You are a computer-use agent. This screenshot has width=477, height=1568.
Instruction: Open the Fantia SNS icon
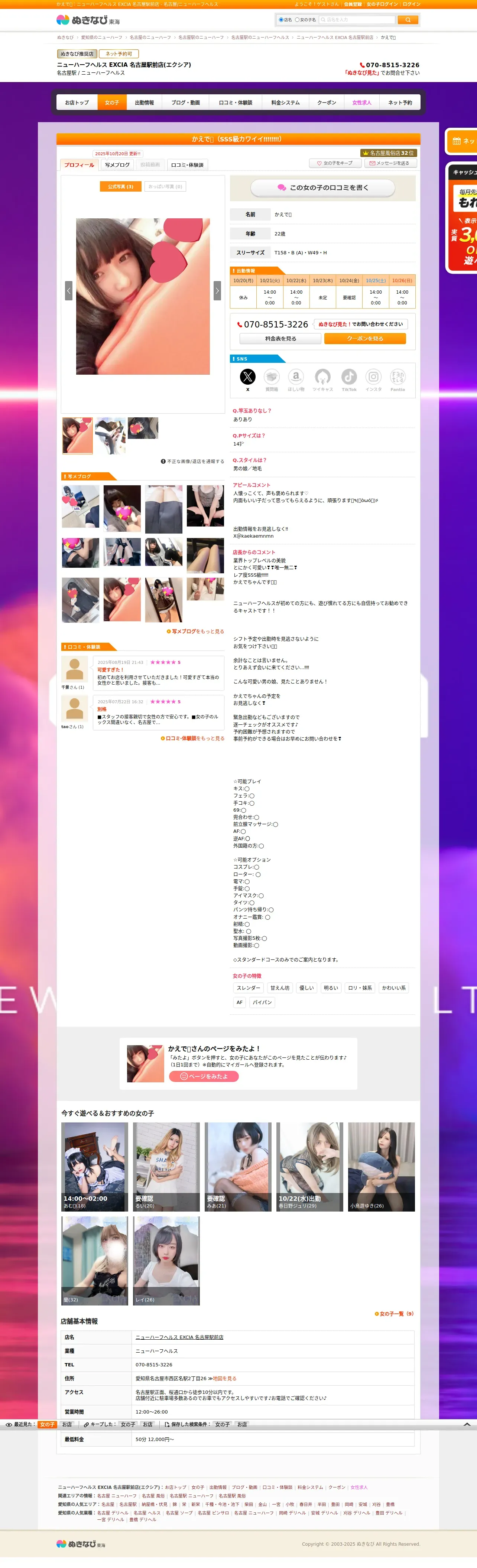(x=397, y=377)
